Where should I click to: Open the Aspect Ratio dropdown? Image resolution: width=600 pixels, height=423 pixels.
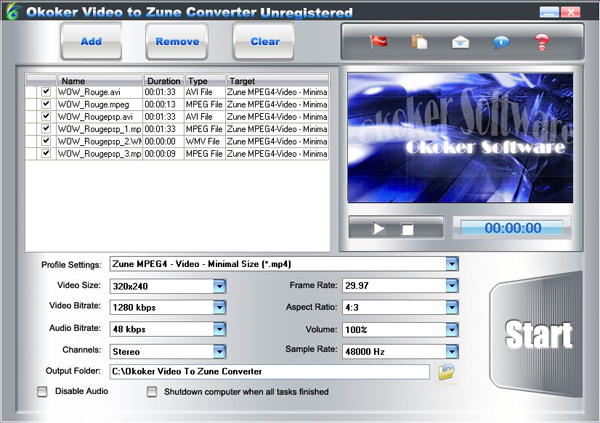pyautogui.click(x=452, y=307)
